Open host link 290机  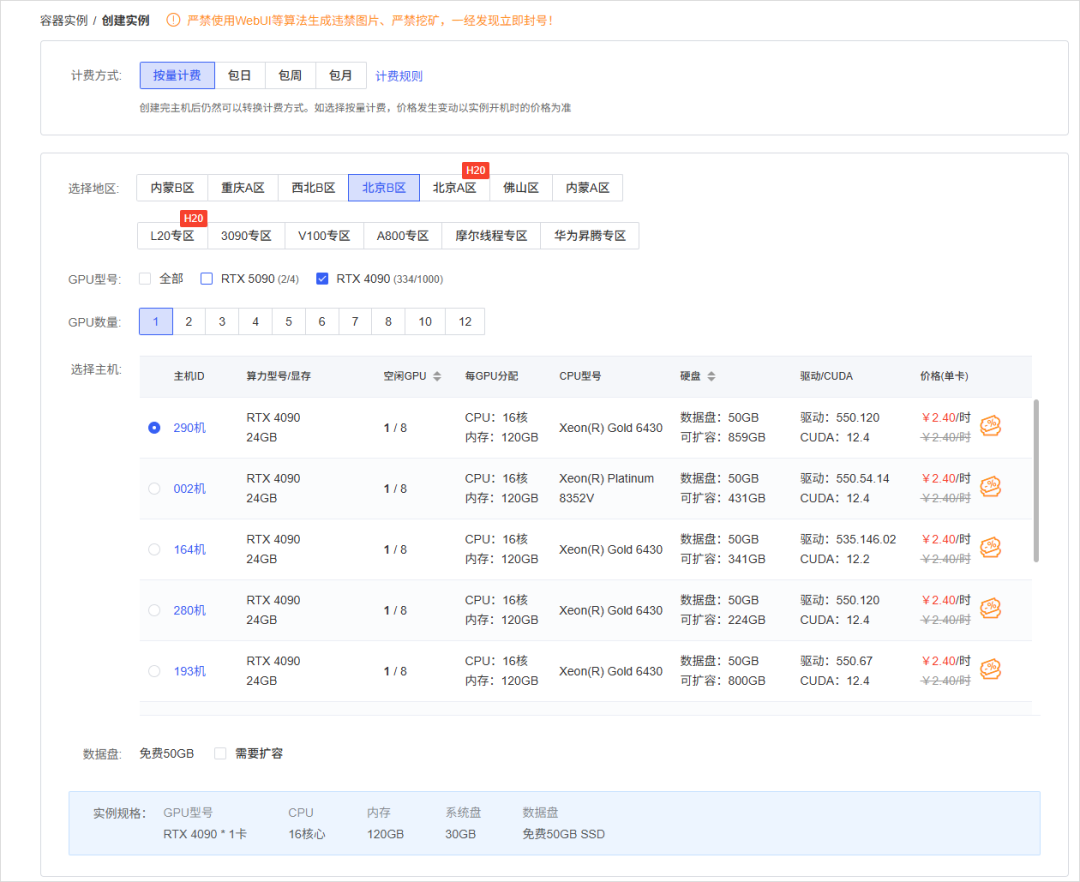189,428
